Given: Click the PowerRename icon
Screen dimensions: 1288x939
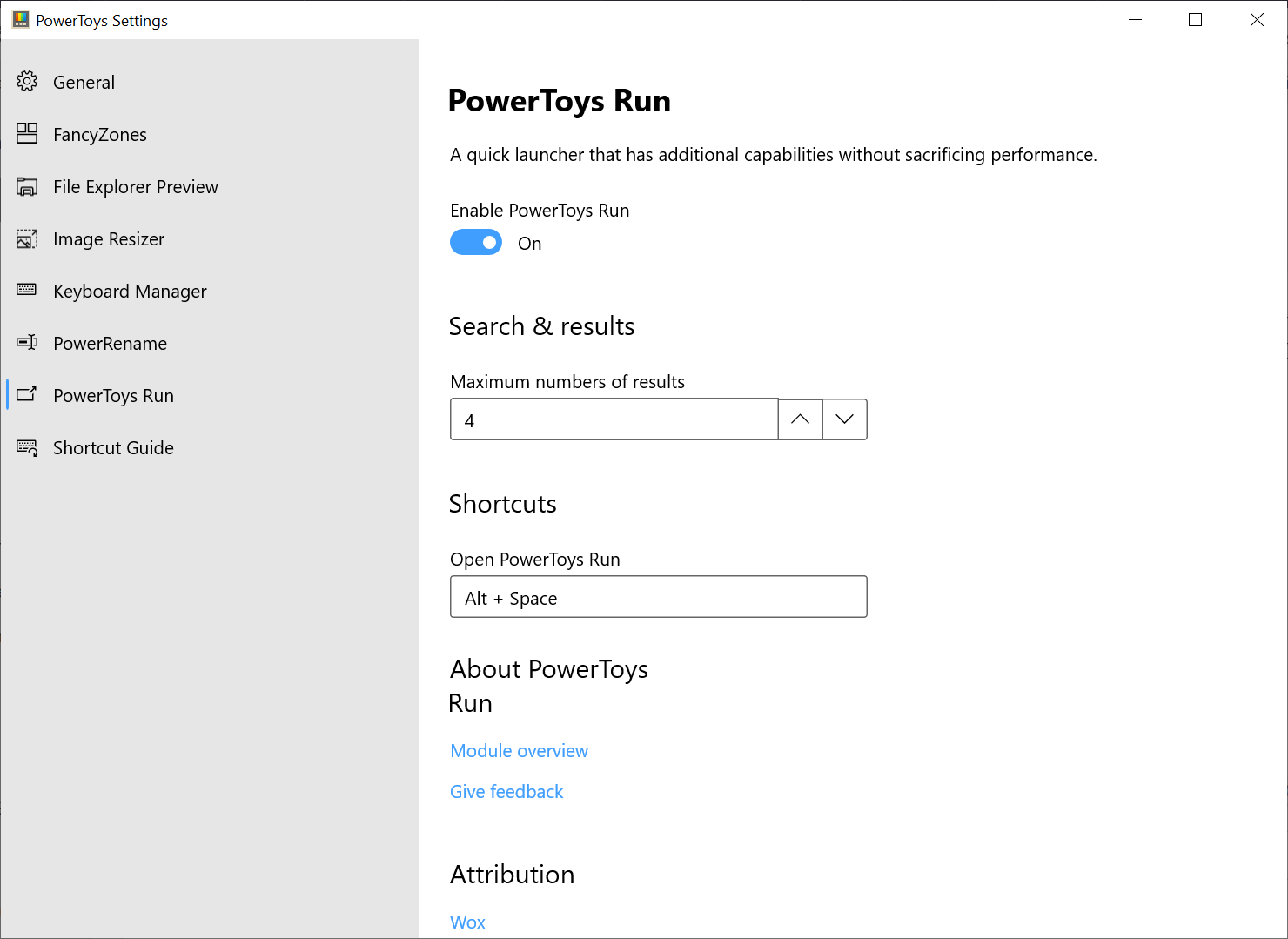Looking at the screenshot, I should click(27, 343).
